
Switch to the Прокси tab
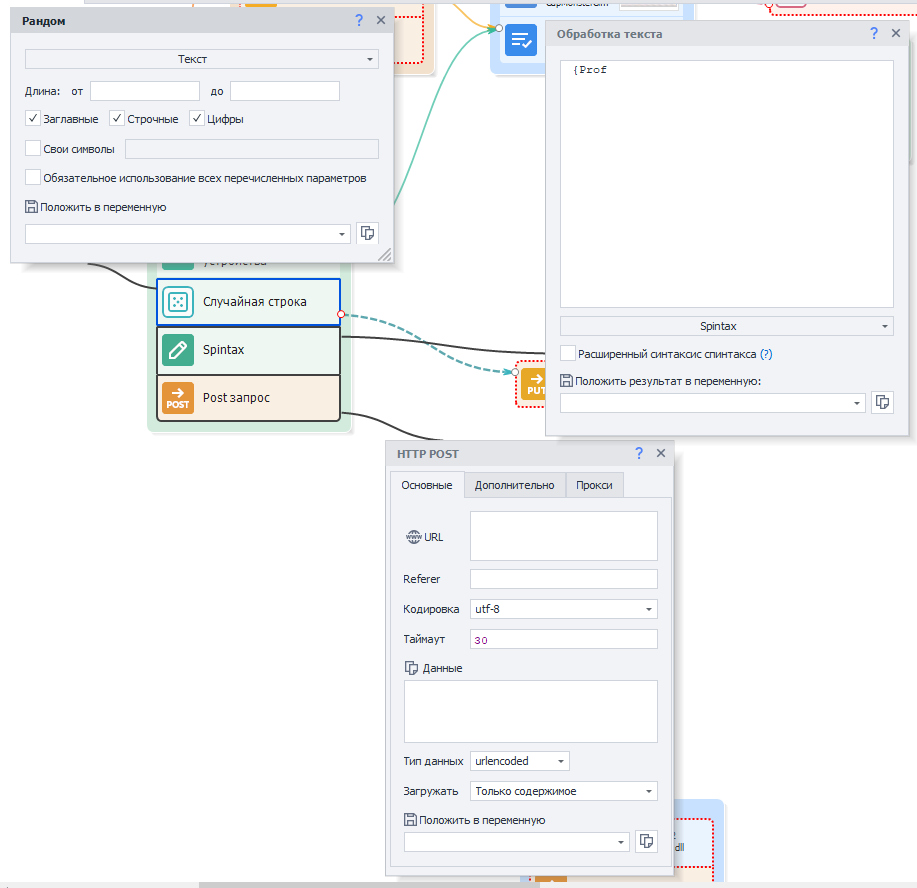point(594,485)
